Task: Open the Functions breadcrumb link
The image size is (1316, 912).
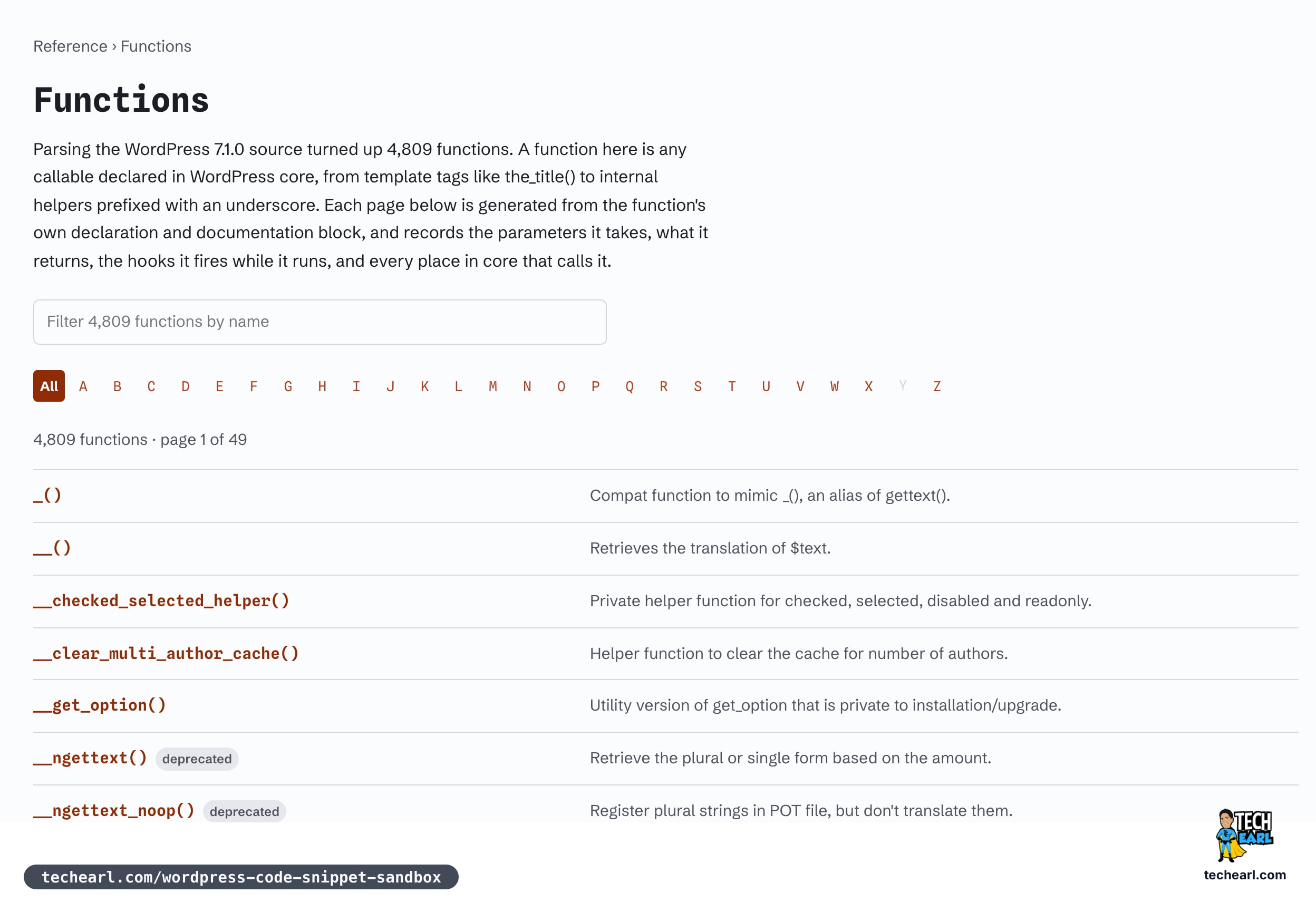Action: pyautogui.click(x=156, y=46)
